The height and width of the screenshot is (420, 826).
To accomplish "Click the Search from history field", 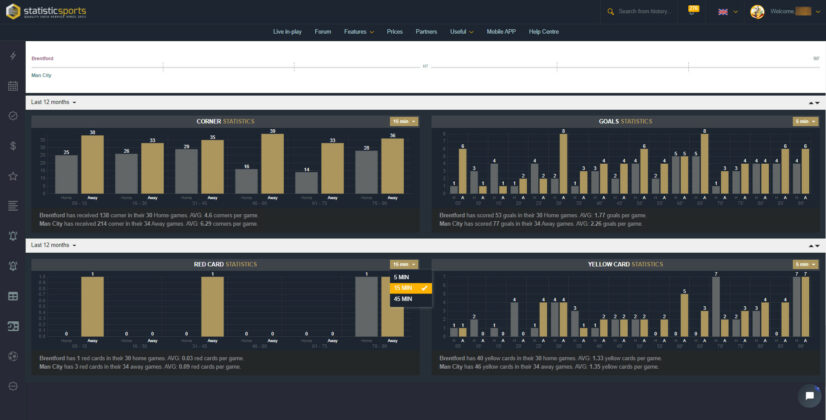I will (x=642, y=11).
